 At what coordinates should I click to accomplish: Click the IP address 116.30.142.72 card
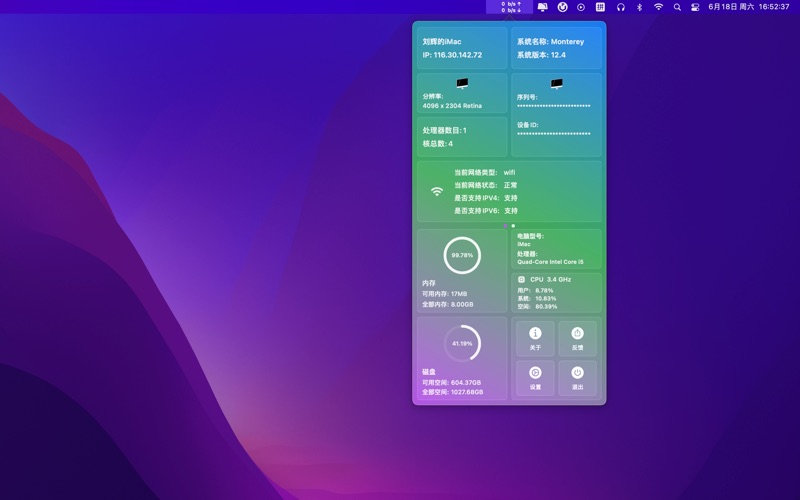(462, 48)
